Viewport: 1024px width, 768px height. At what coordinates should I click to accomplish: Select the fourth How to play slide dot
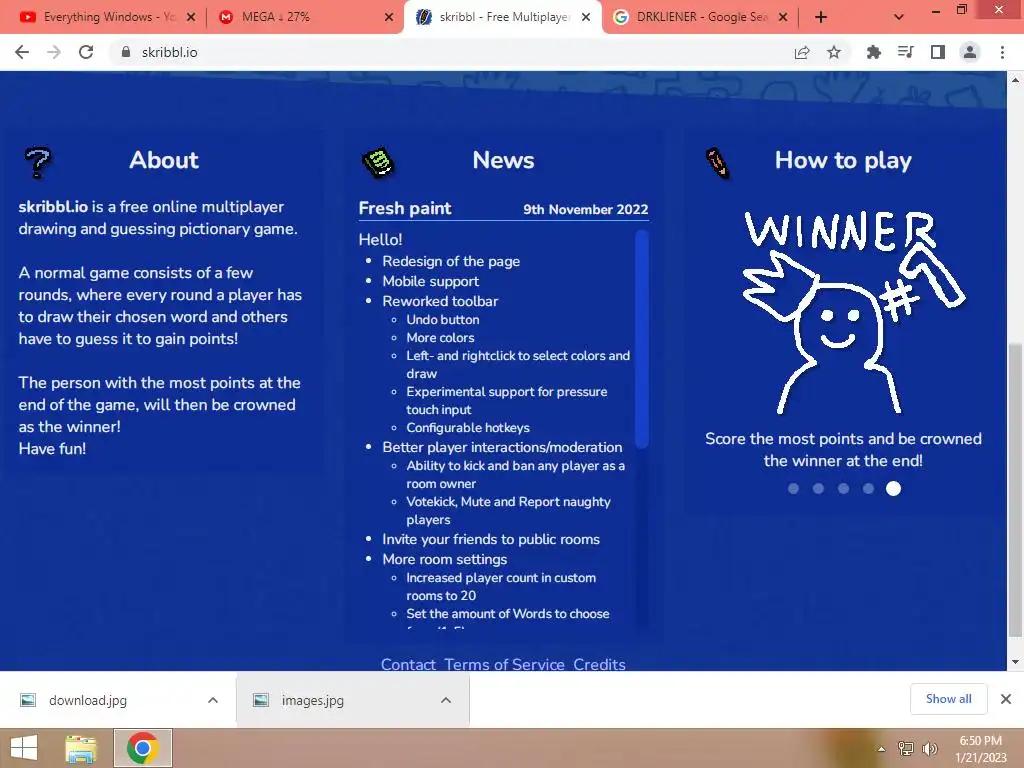pyautogui.click(x=868, y=488)
